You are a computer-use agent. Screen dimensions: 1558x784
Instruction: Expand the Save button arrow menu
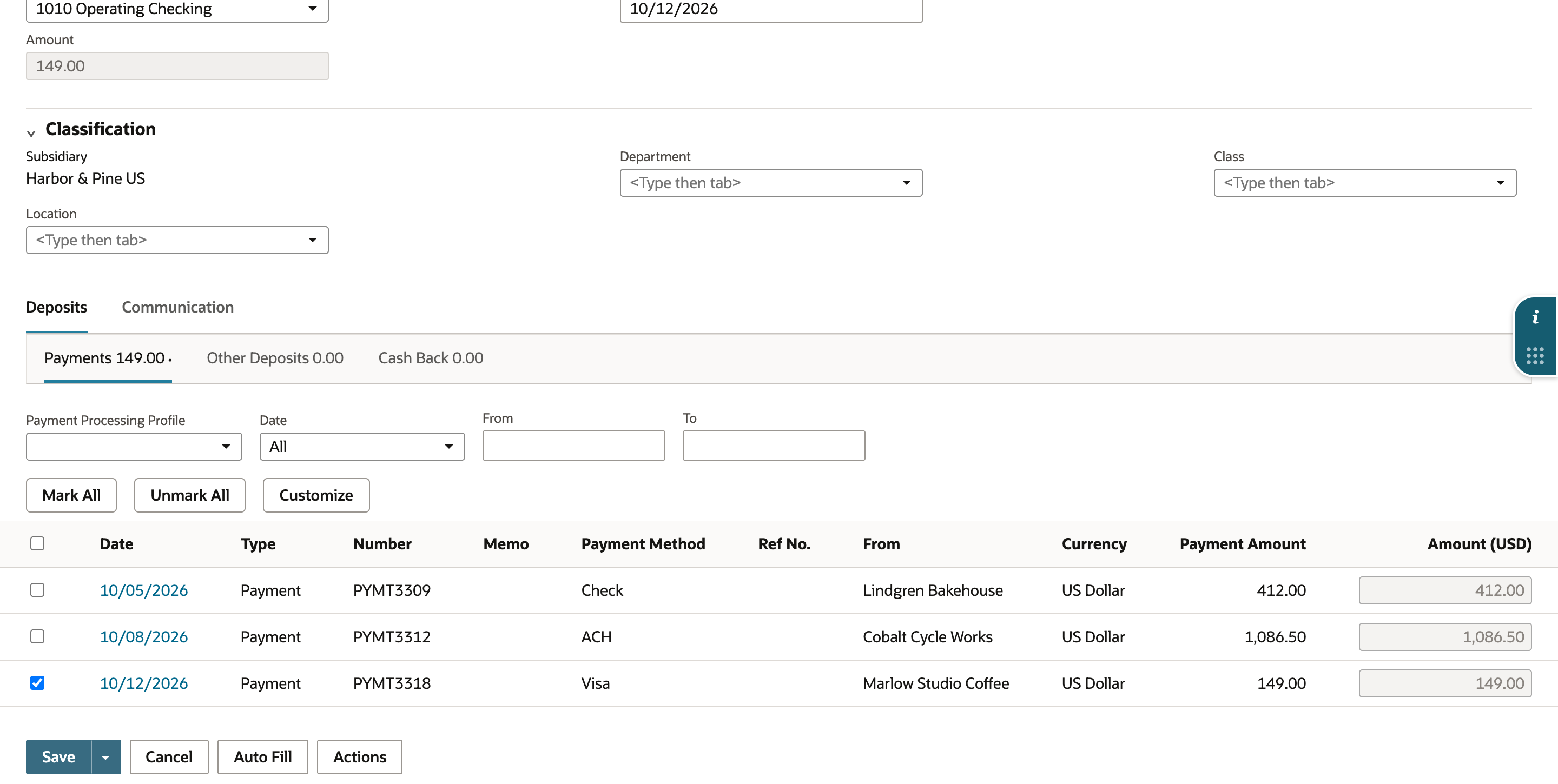(x=106, y=757)
